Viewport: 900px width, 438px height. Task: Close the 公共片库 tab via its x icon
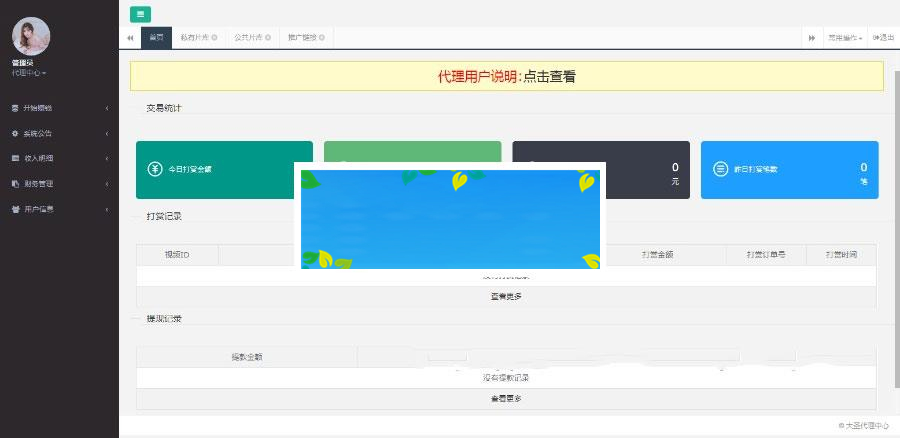click(268, 38)
